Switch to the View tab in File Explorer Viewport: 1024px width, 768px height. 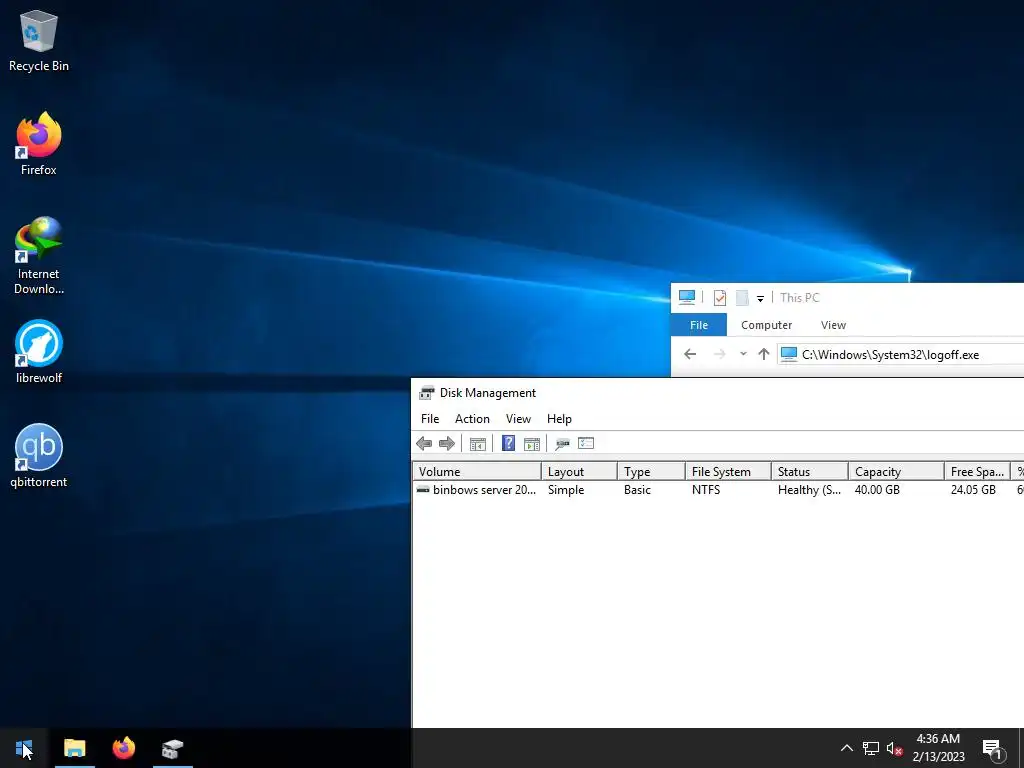(x=833, y=325)
